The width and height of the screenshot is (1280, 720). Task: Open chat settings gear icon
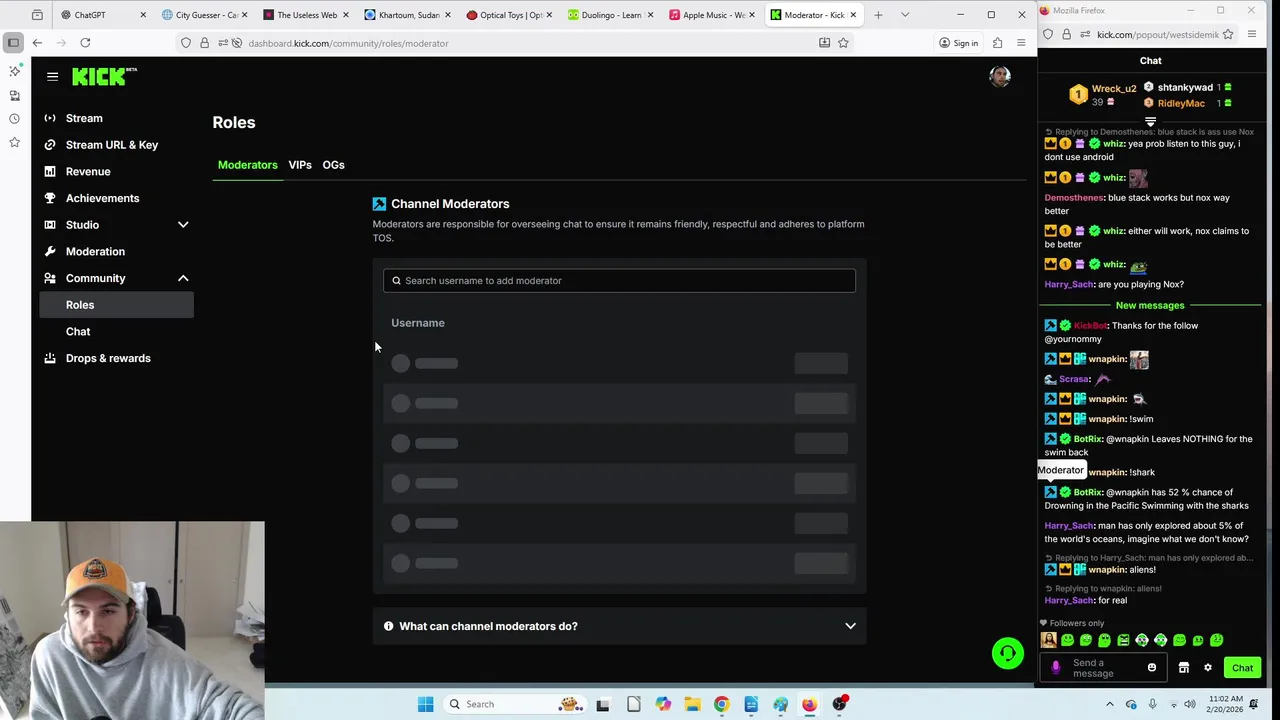coord(1207,668)
